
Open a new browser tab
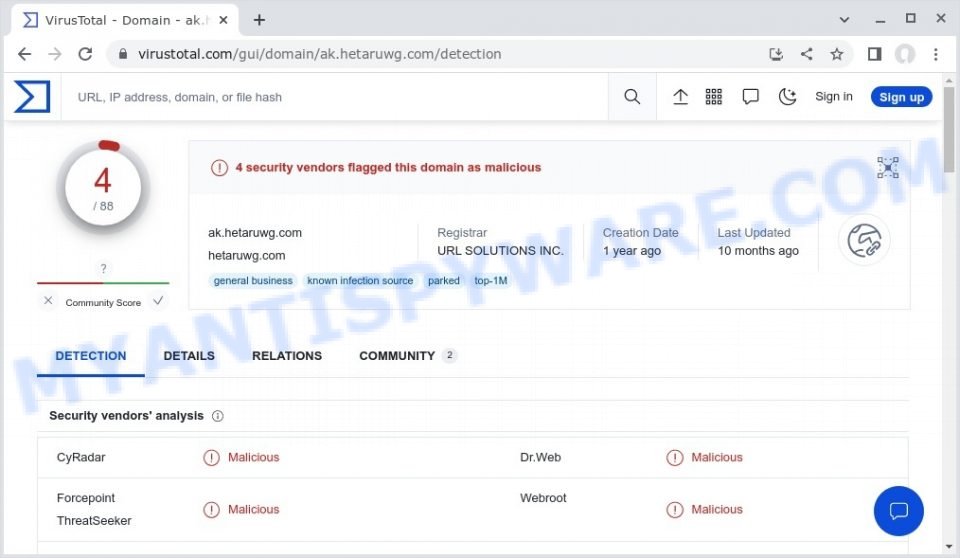[259, 20]
